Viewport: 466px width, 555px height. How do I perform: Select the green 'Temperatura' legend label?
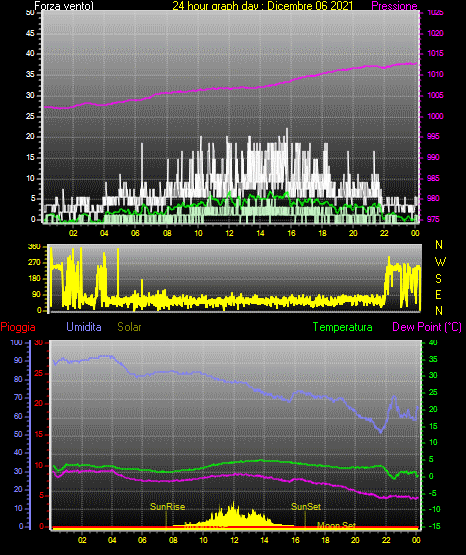343,327
